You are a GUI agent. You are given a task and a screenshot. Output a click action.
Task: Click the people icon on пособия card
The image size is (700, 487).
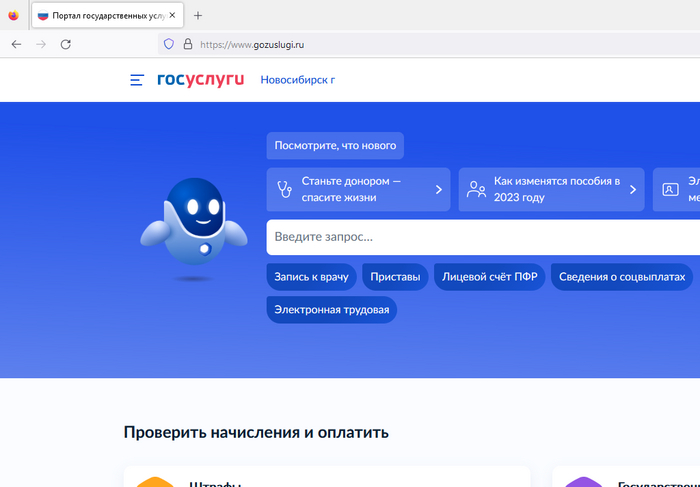coord(476,189)
